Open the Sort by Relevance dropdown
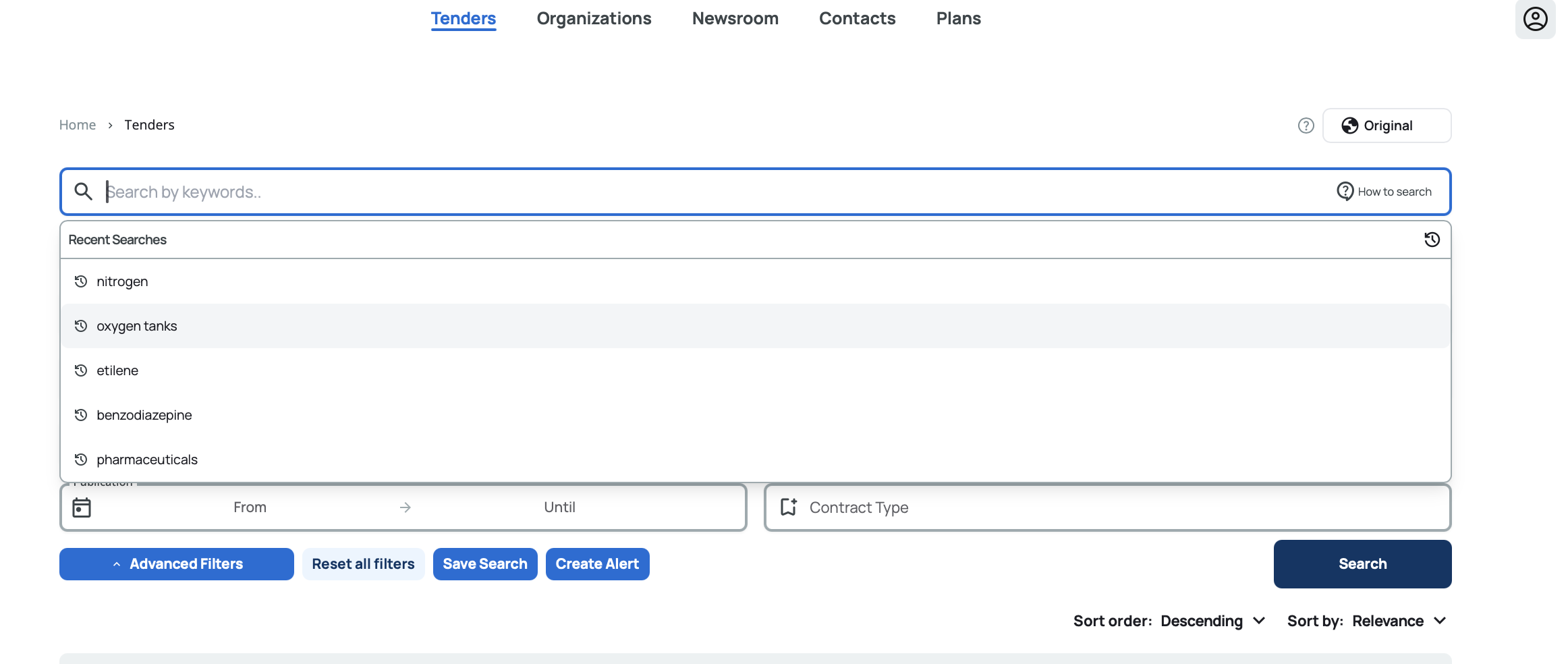The height and width of the screenshot is (664, 1568). coord(1398,621)
